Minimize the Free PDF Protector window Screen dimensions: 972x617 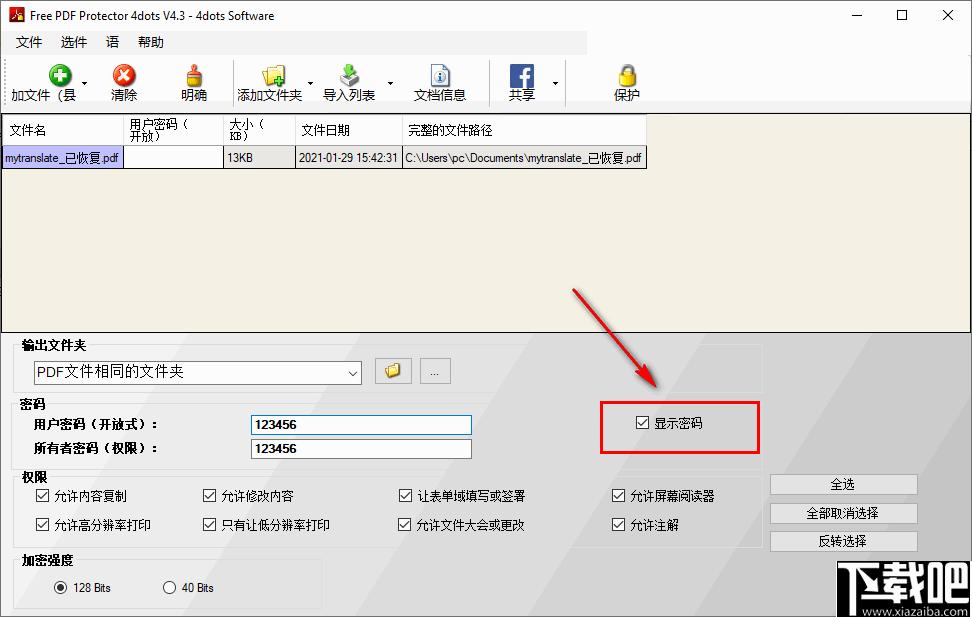(857, 16)
